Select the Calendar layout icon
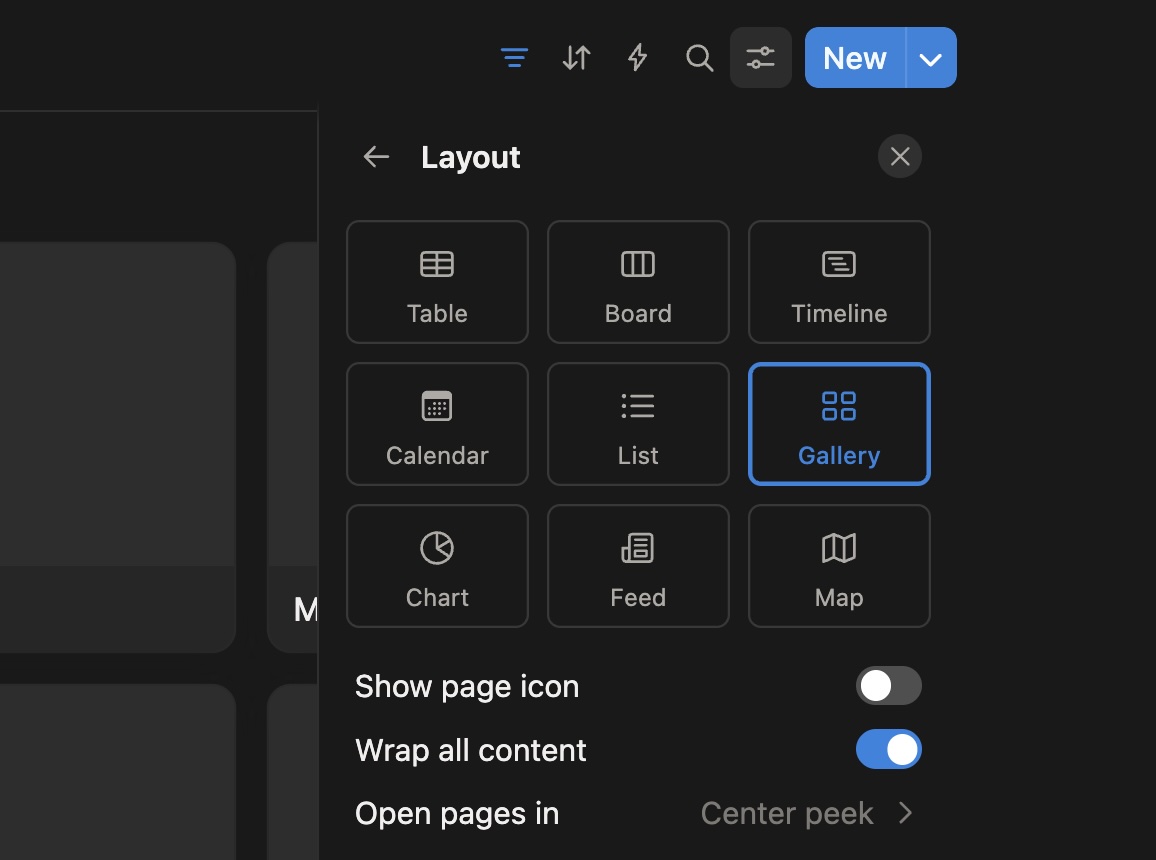 click(x=437, y=424)
